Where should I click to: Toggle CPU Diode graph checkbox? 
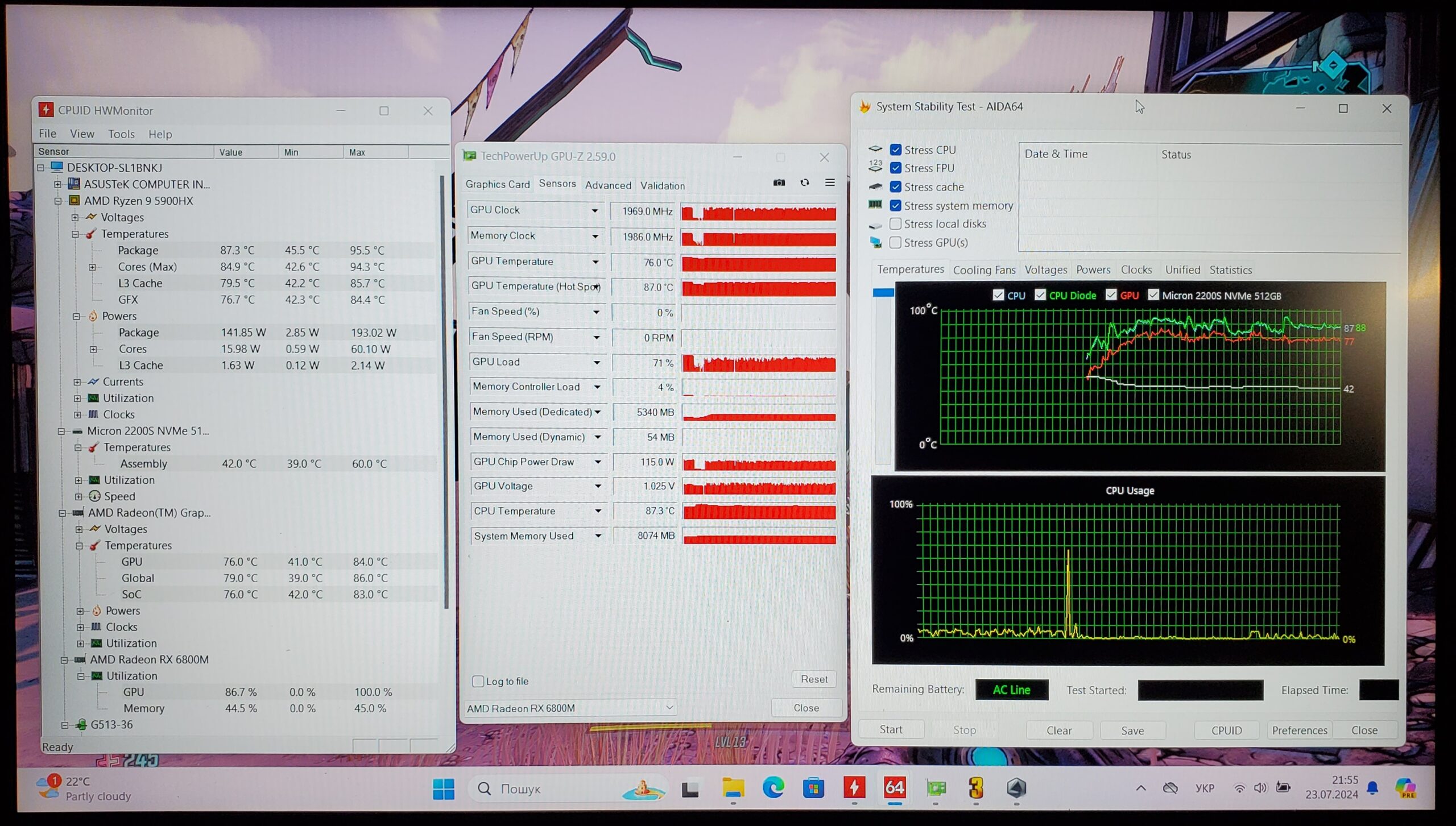tap(1040, 294)
